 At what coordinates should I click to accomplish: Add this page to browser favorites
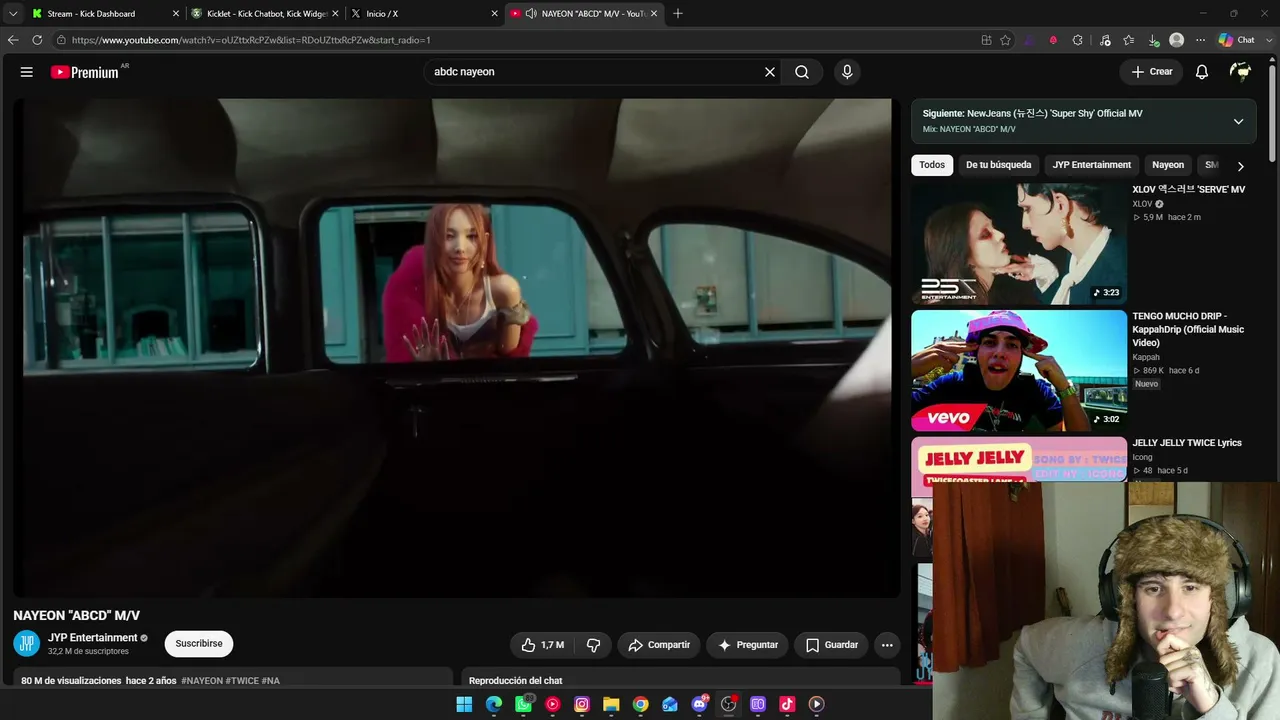pyautogui.click(x=1005, y=40)
